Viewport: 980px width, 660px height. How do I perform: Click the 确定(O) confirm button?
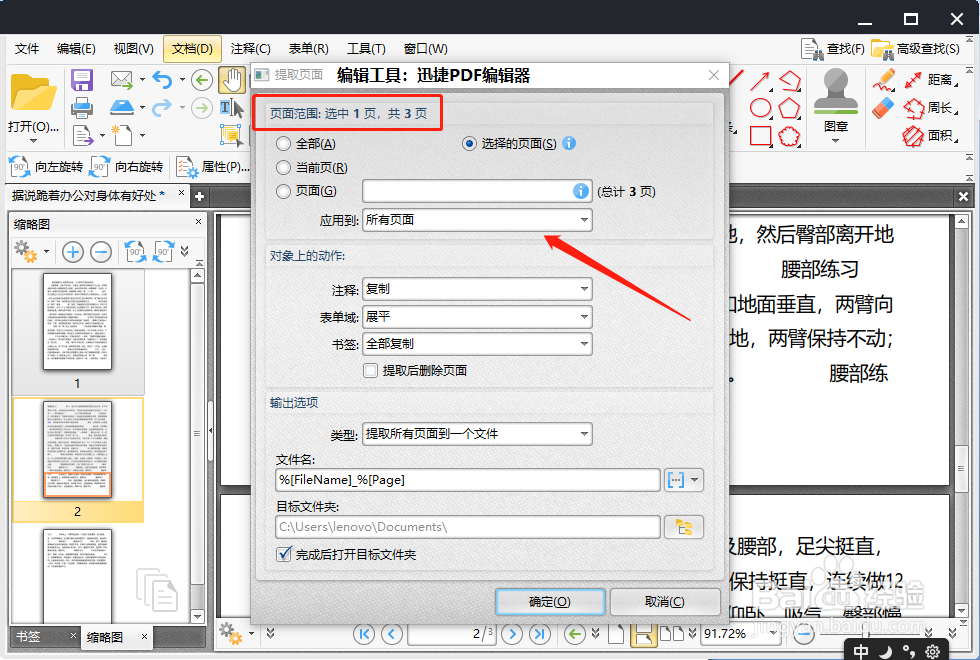pyautogui.click(x=549, y=601)
